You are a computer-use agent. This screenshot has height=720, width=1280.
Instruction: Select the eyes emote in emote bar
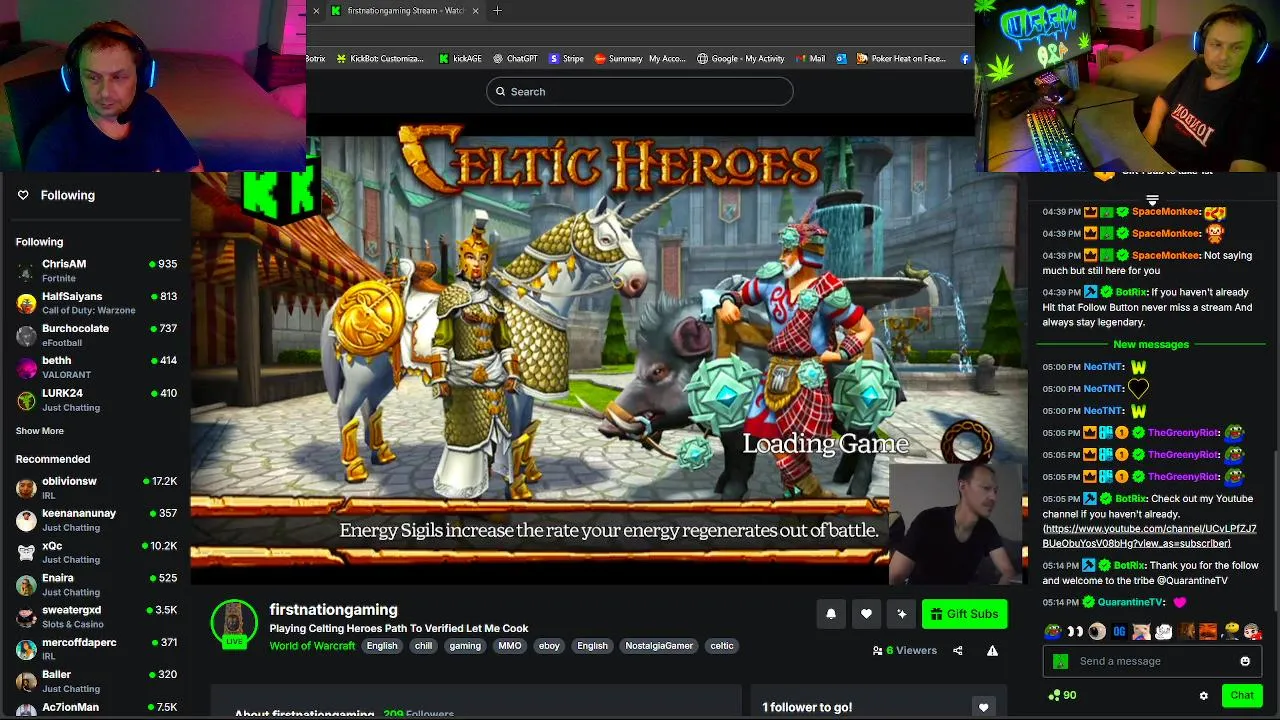[x=1075, y=631]
